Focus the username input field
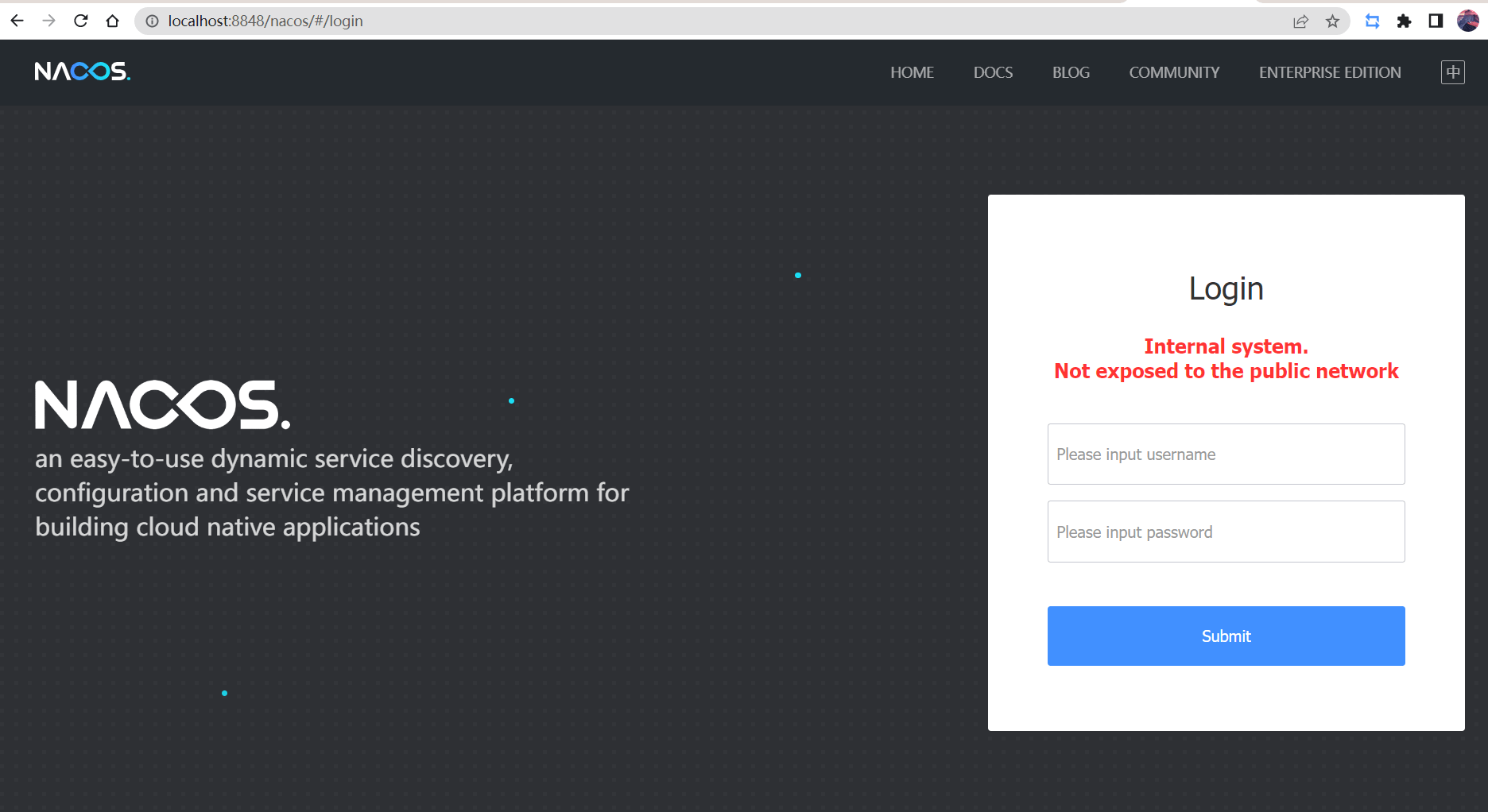This screenshot has height=812, width=1488. [x=1226, y=454]
